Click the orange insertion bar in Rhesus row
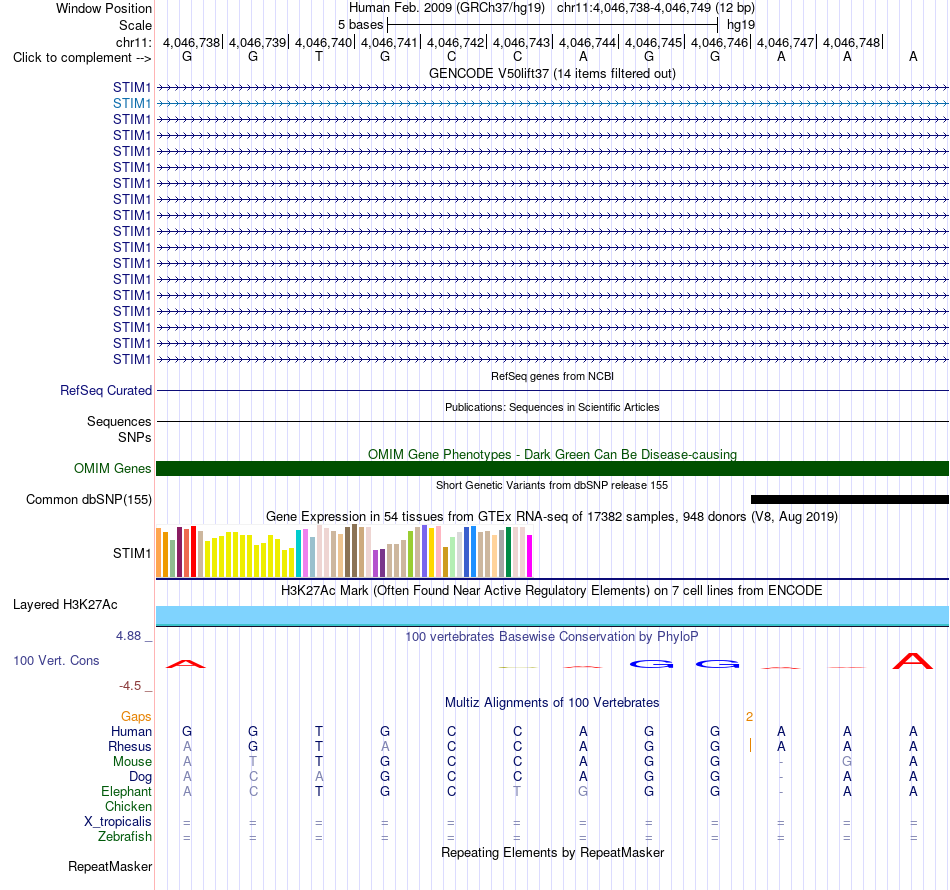This screenshot has width=950, height=890. (x=750, y=745)
